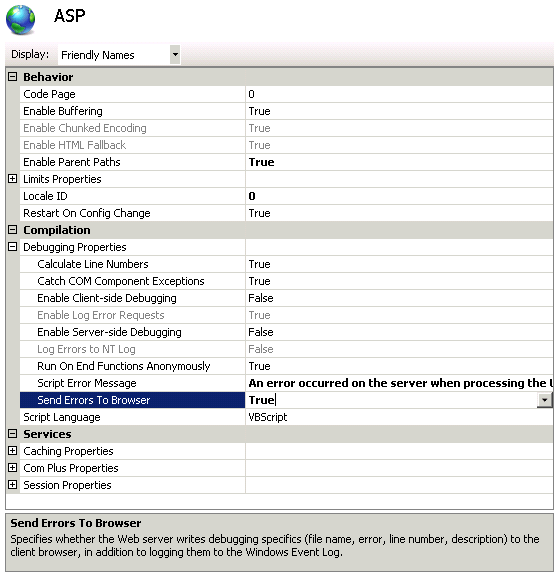
Task: Open the Display Friendly Names dropdown
Action: click(175, 55)
